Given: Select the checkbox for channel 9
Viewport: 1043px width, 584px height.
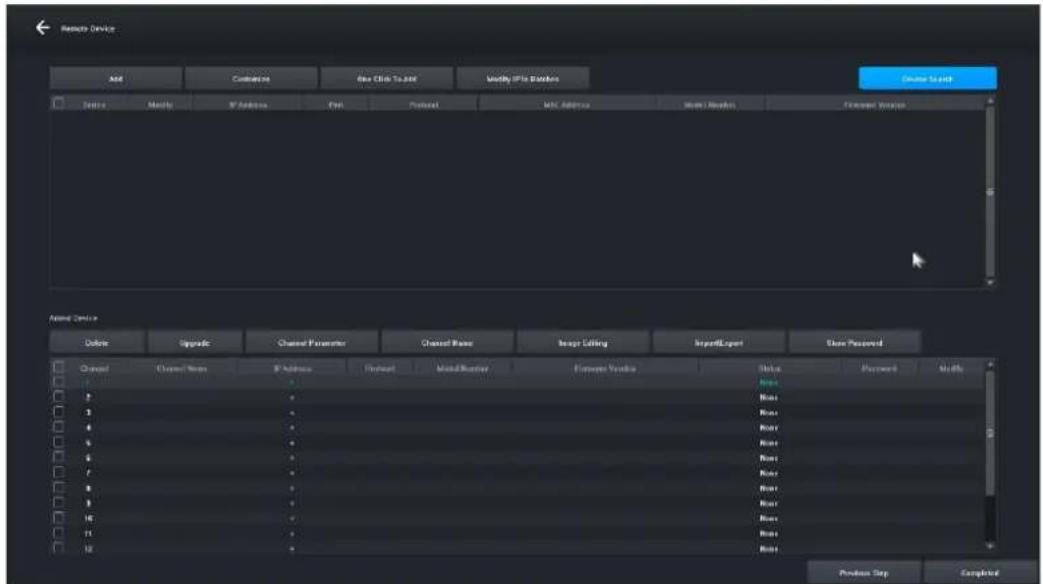Looking at the screenshot, I should click(x=59, y=503).
